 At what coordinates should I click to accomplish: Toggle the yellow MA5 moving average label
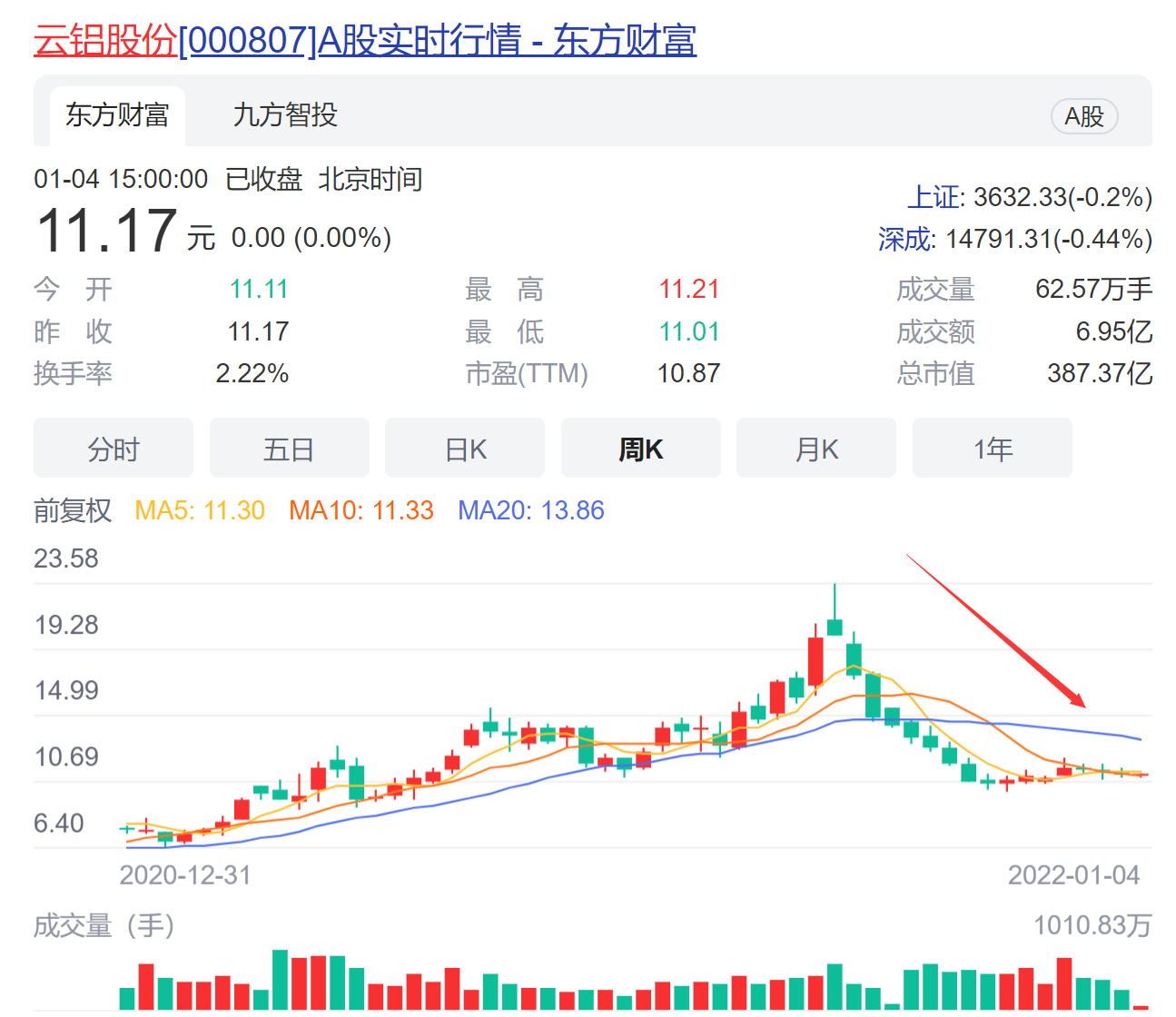[x=199, y=510]
